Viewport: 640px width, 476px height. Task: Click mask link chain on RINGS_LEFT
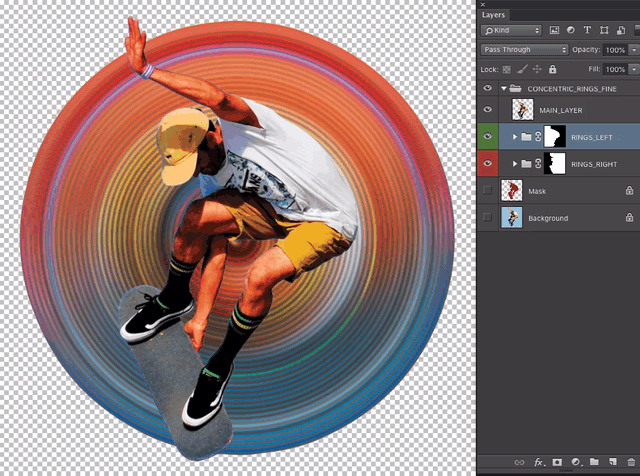(x=538, y=137)
